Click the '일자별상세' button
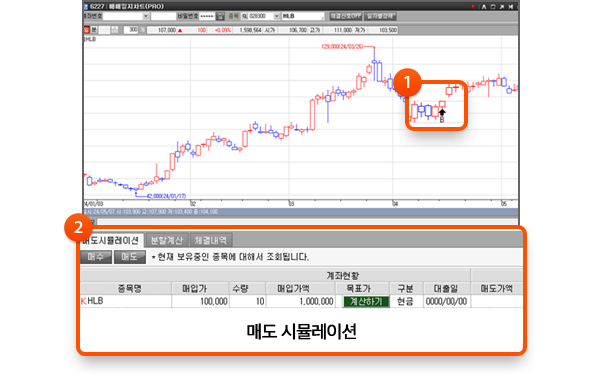 point(380,16)
